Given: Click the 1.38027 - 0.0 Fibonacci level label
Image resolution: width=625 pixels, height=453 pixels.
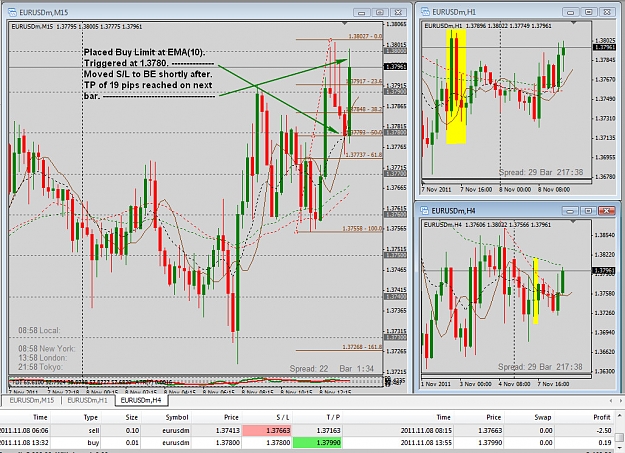Looking at the screenshot, I should 365,36.
